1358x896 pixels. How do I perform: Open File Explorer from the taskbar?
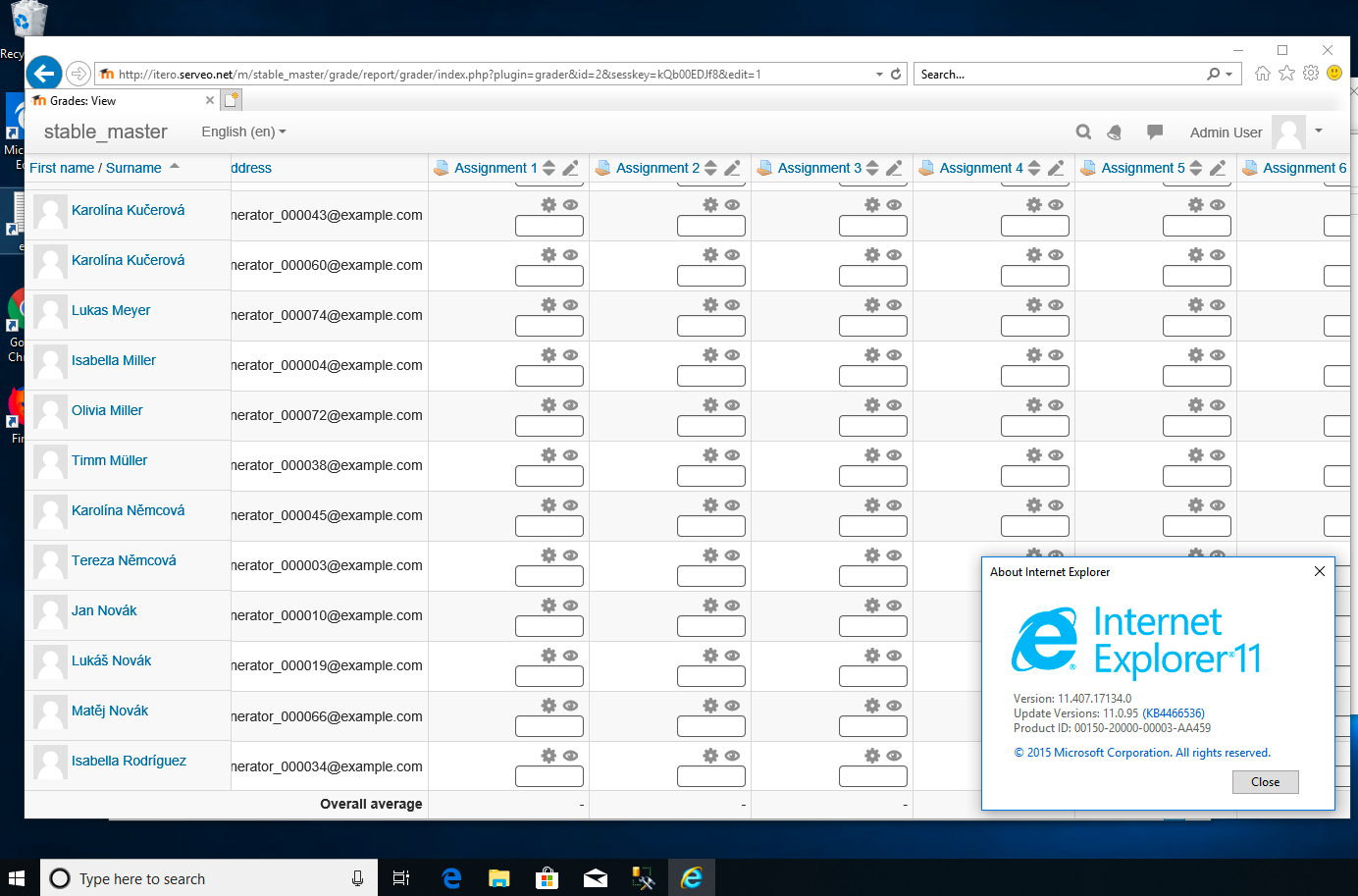click(x=498, y=878)
